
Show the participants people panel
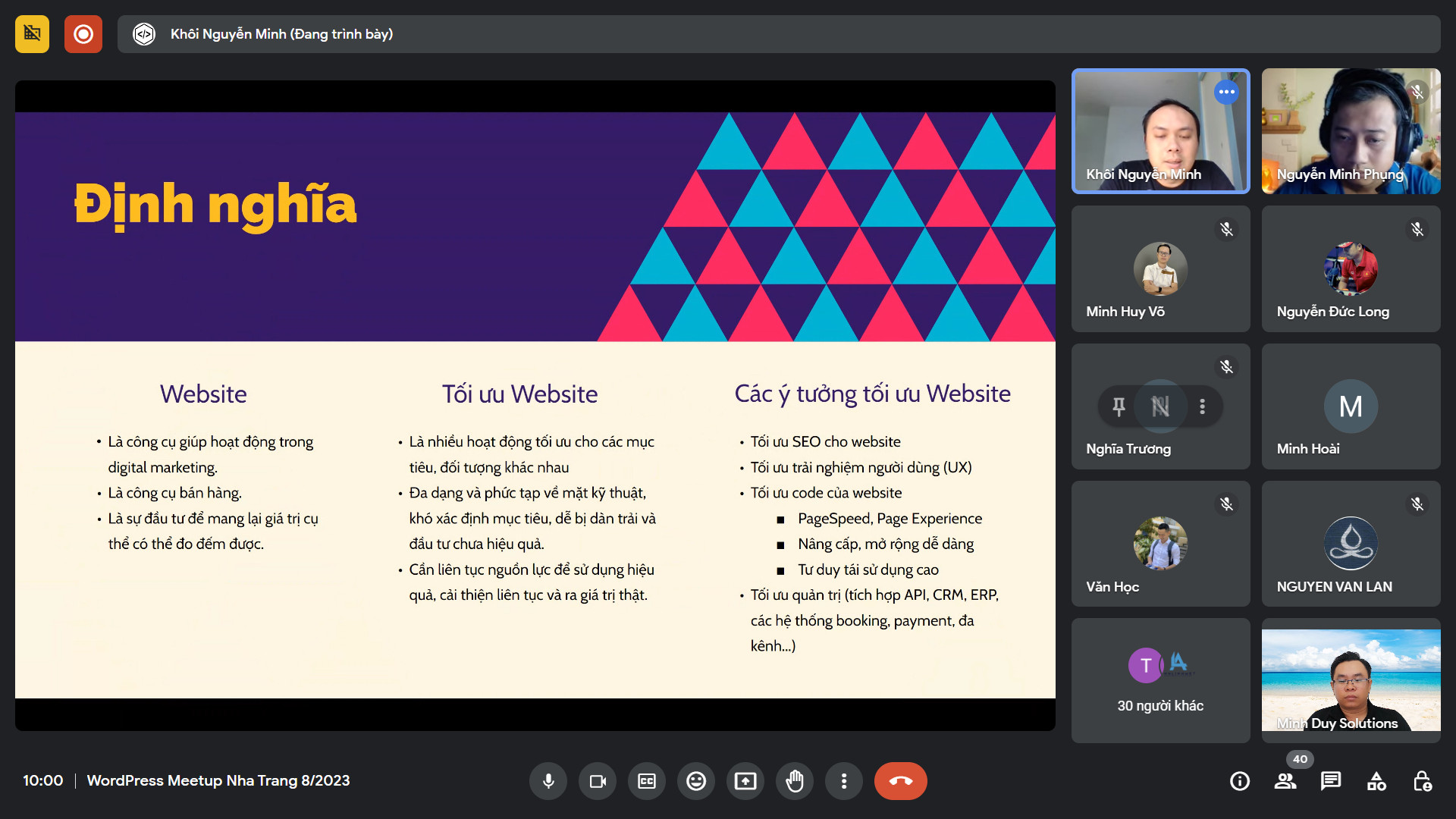[x=1285, y=781]
